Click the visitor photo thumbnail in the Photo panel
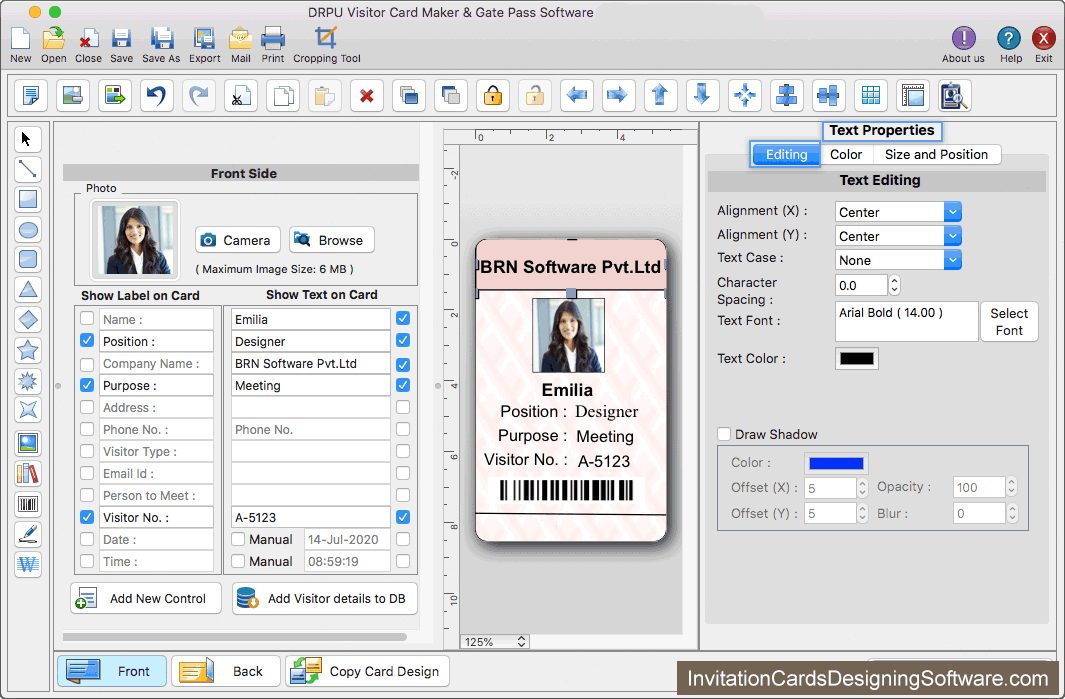 point(135,240)
